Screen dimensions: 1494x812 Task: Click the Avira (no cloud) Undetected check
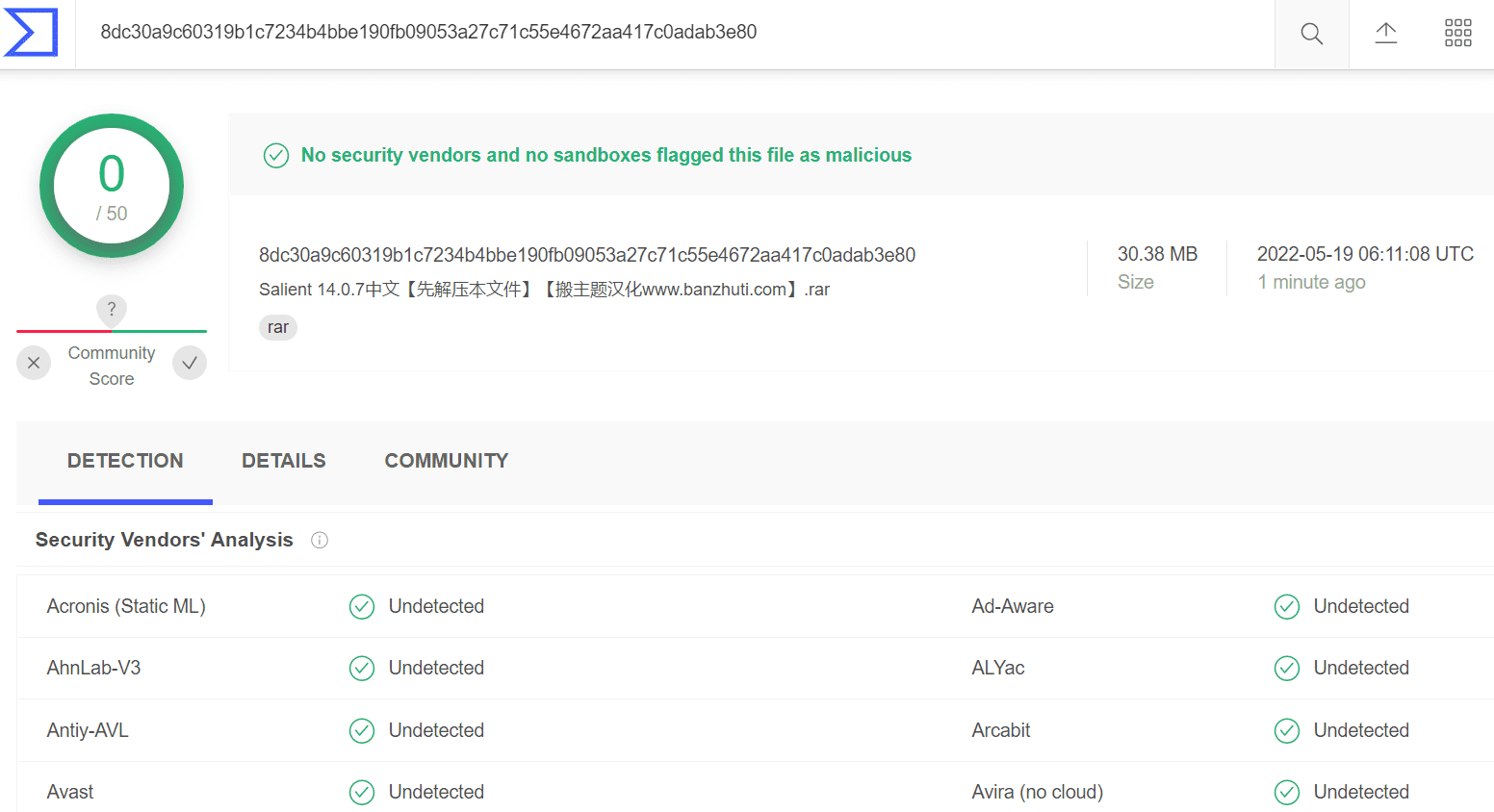coord(1287,793)
